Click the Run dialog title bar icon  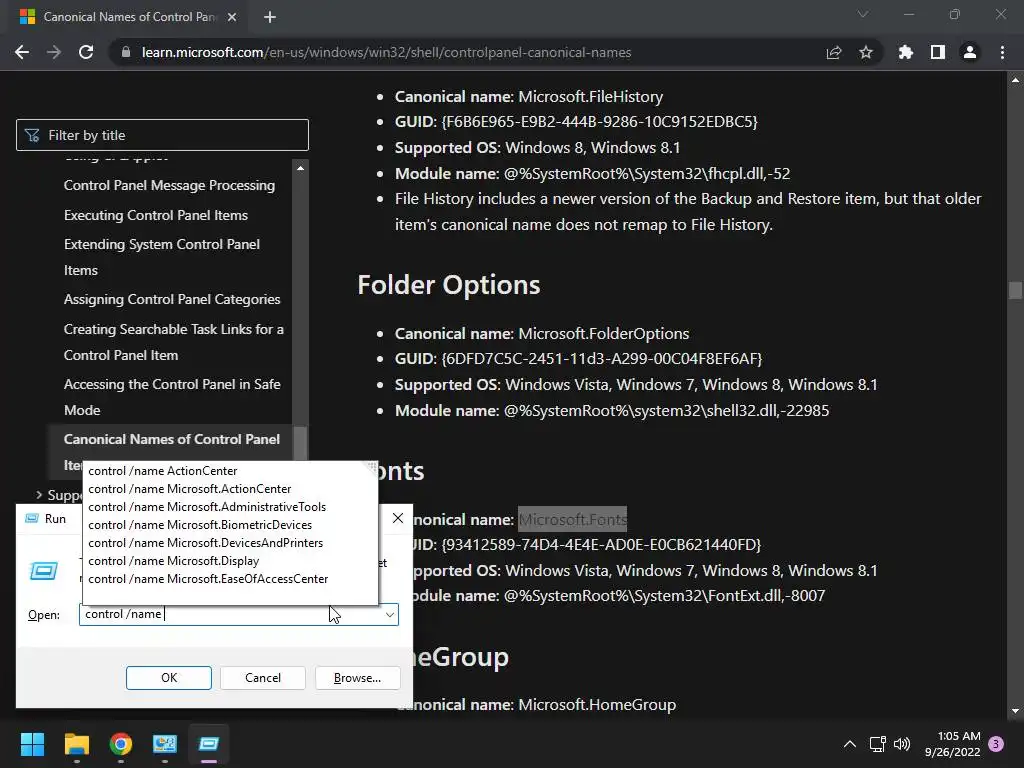pos(31,519)
